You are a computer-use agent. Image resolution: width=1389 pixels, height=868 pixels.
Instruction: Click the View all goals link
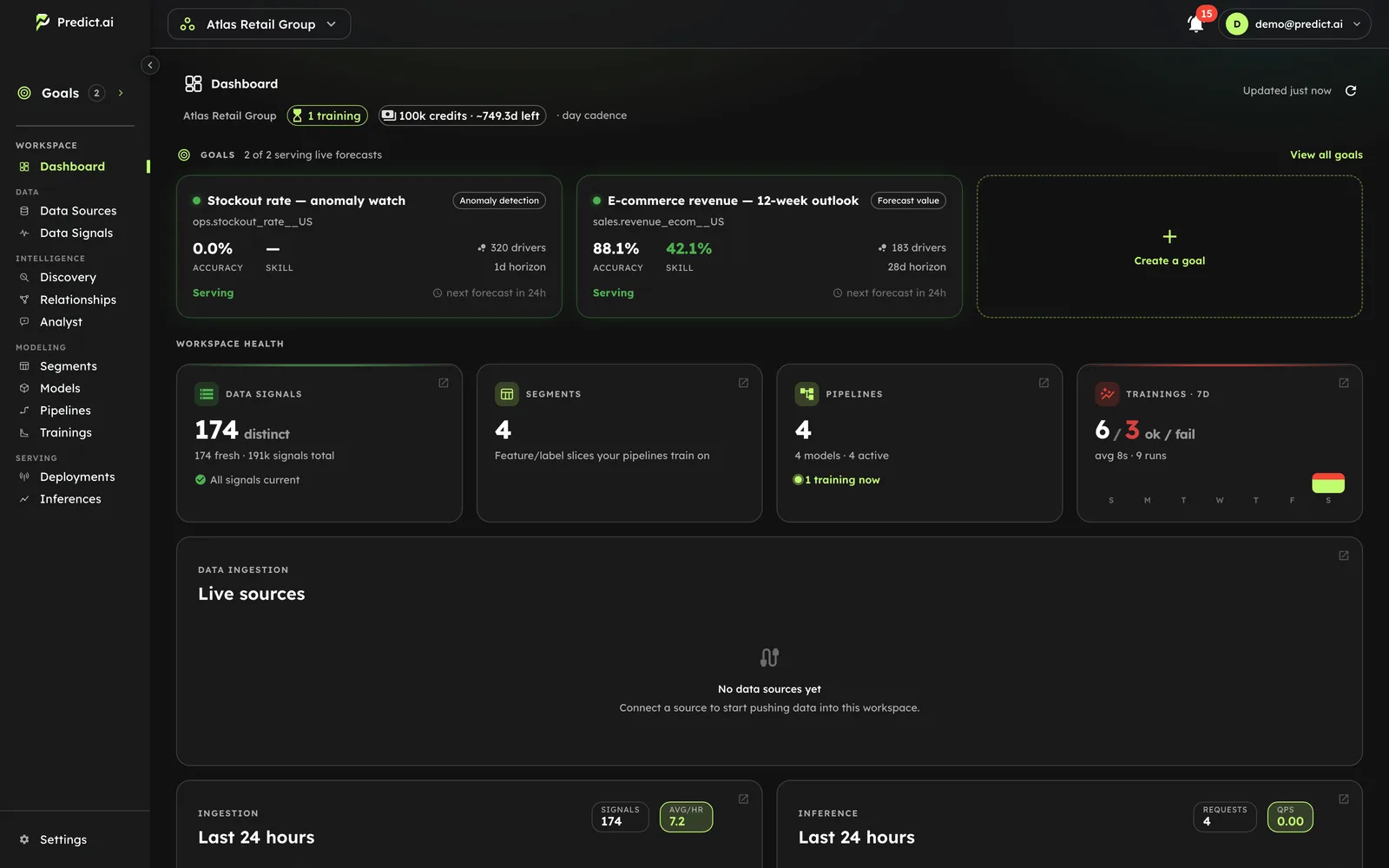click(1326, 155)
